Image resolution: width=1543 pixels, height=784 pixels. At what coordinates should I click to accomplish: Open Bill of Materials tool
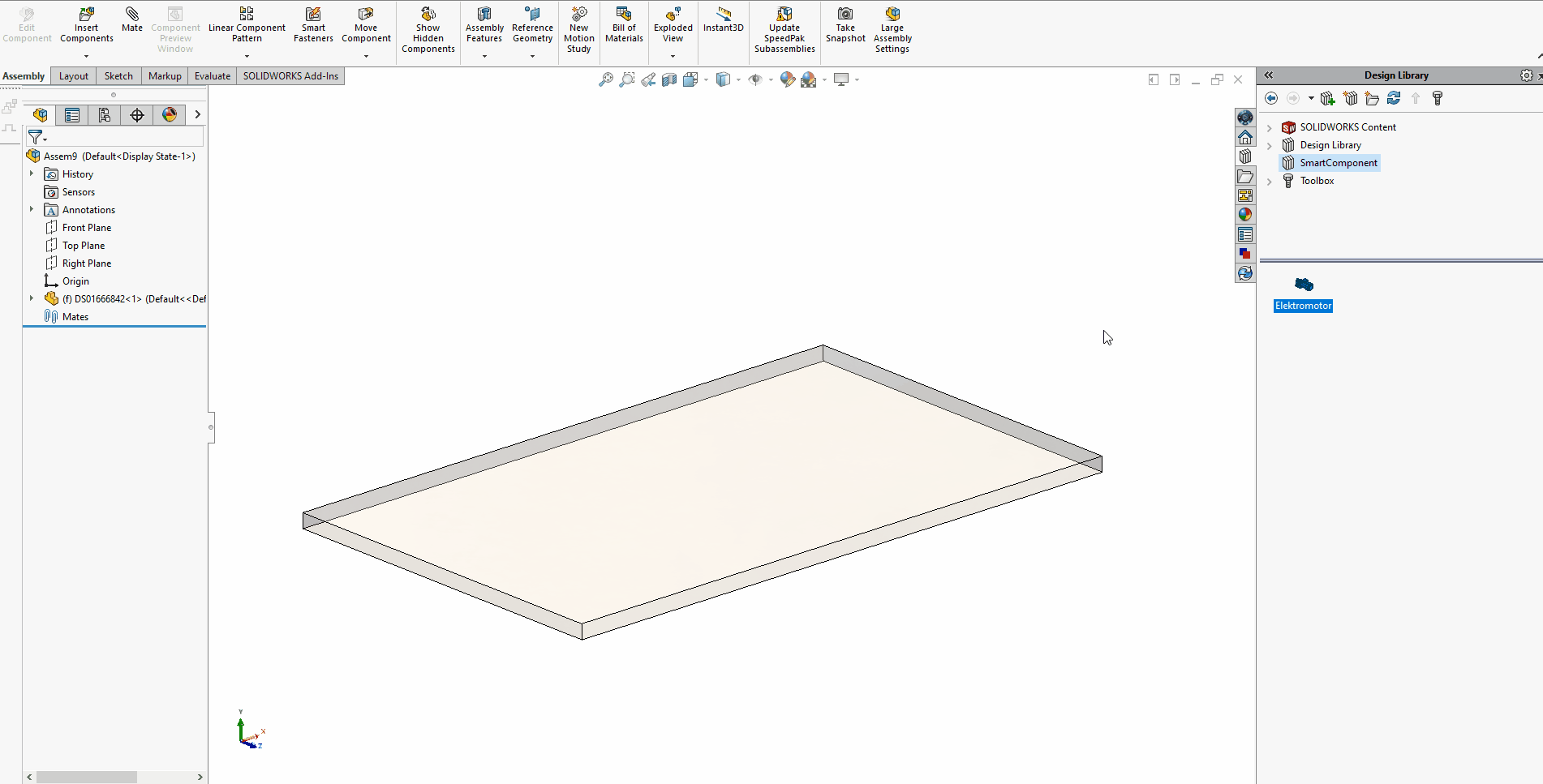point(624,24)
